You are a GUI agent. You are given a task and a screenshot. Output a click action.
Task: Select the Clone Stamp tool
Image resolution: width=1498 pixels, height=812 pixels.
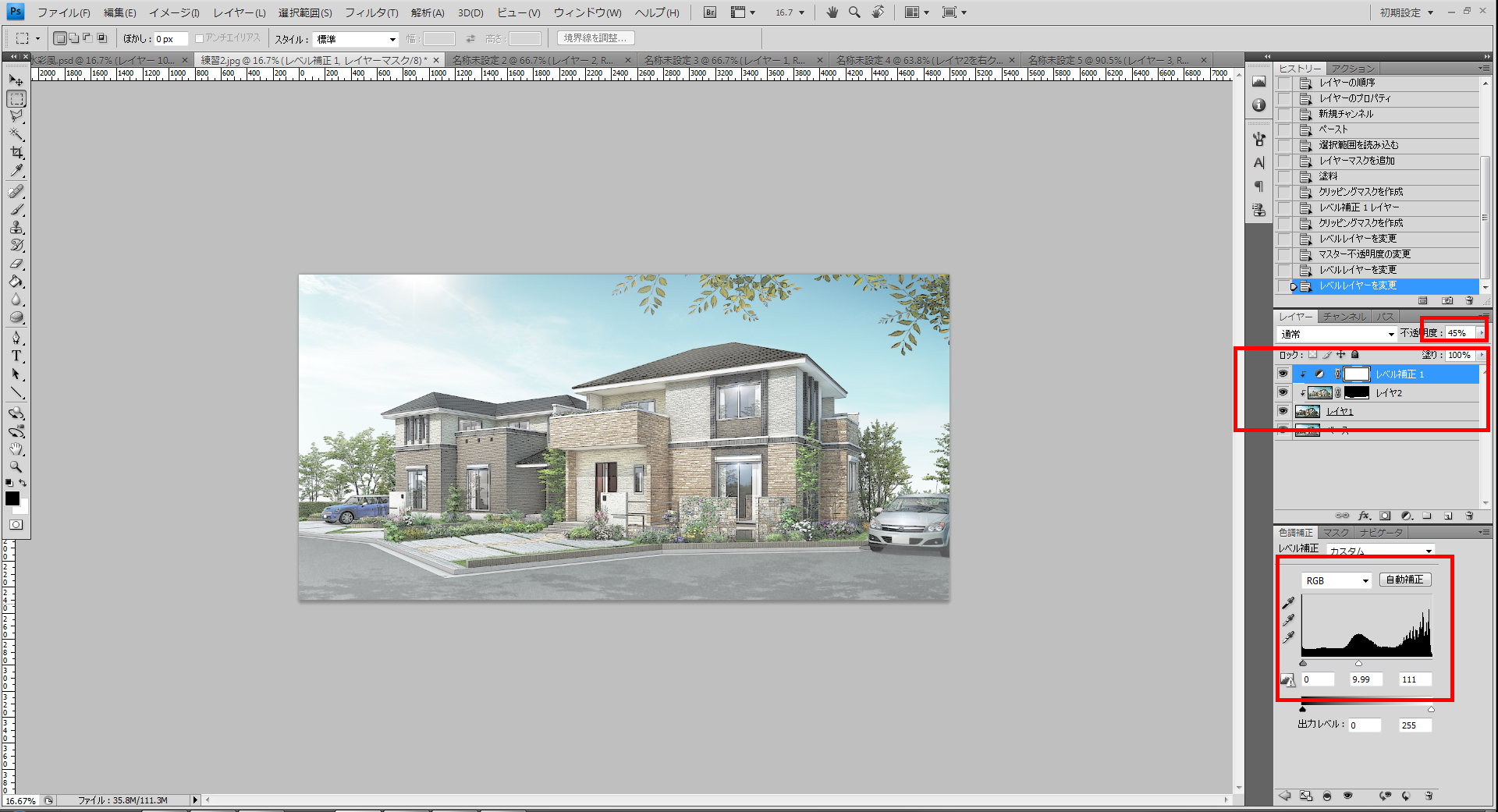(16, 227)
